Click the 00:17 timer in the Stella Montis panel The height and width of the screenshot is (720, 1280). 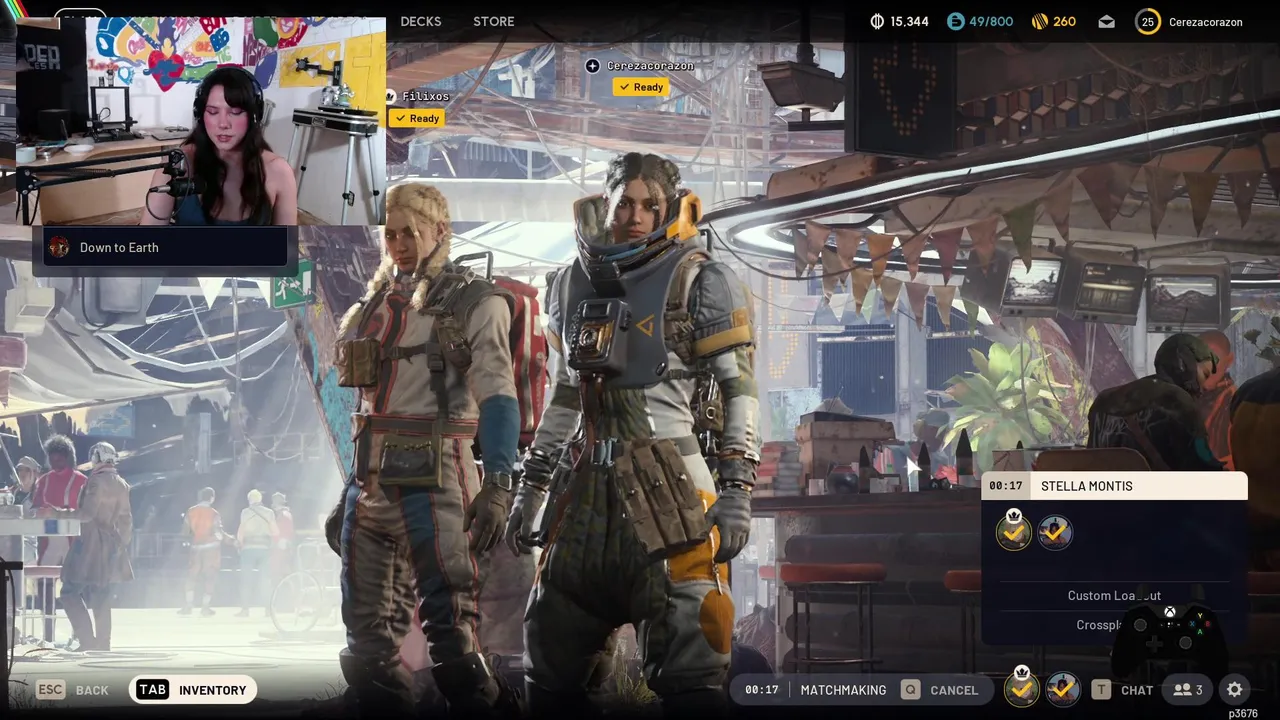tap(1005, 486)
